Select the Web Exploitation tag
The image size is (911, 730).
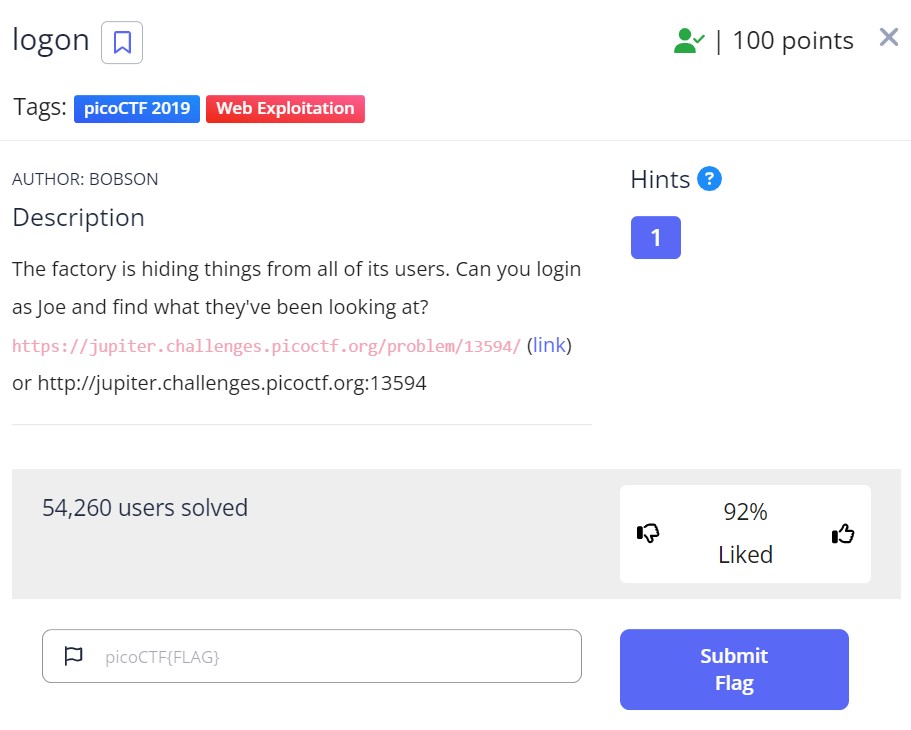pyautogui.click(x=285, y=109)
